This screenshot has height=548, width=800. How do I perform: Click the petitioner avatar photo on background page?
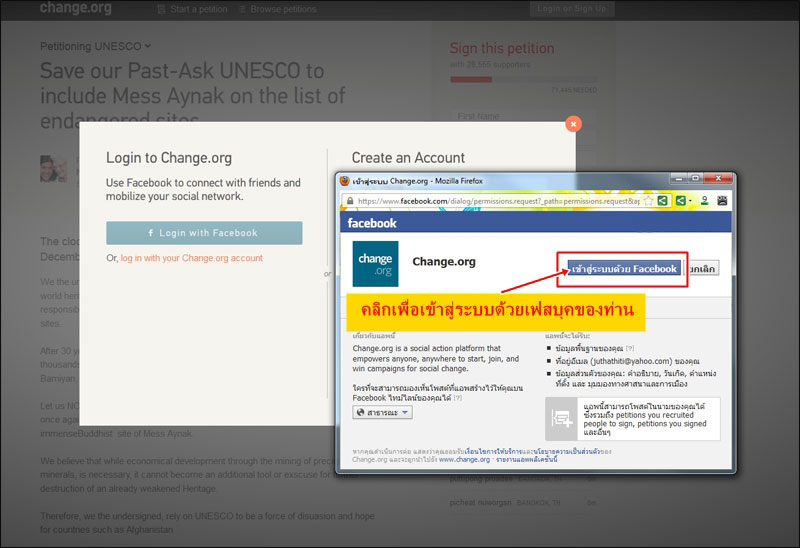pyautogui.click(x=54, y=169)
